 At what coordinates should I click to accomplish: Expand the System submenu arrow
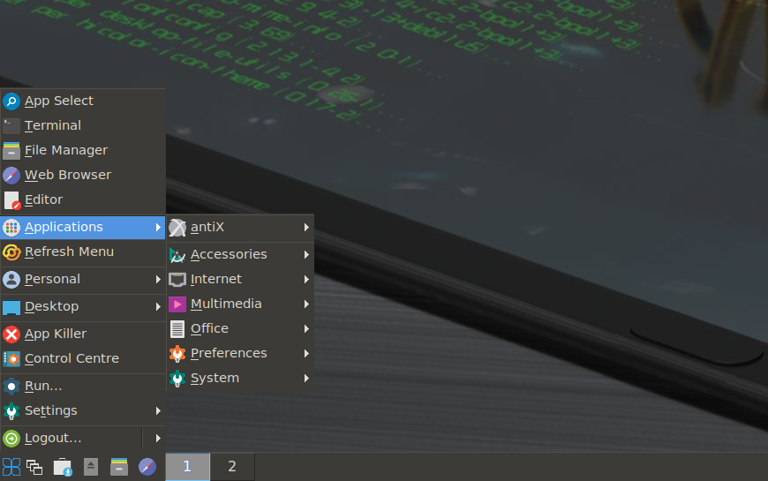(x=306, y=378)
